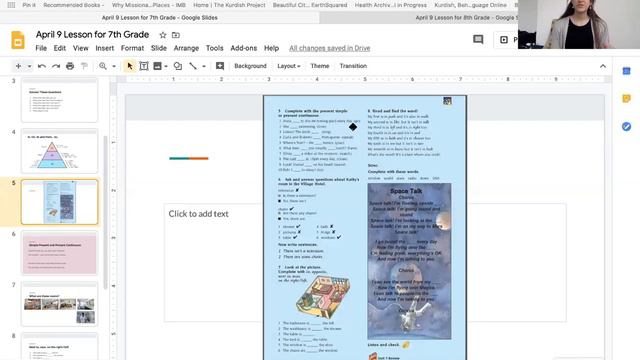This screenshot has width=640, height=360.
Task: Click the presentation title April 9 Lesson
Action: 92,35
